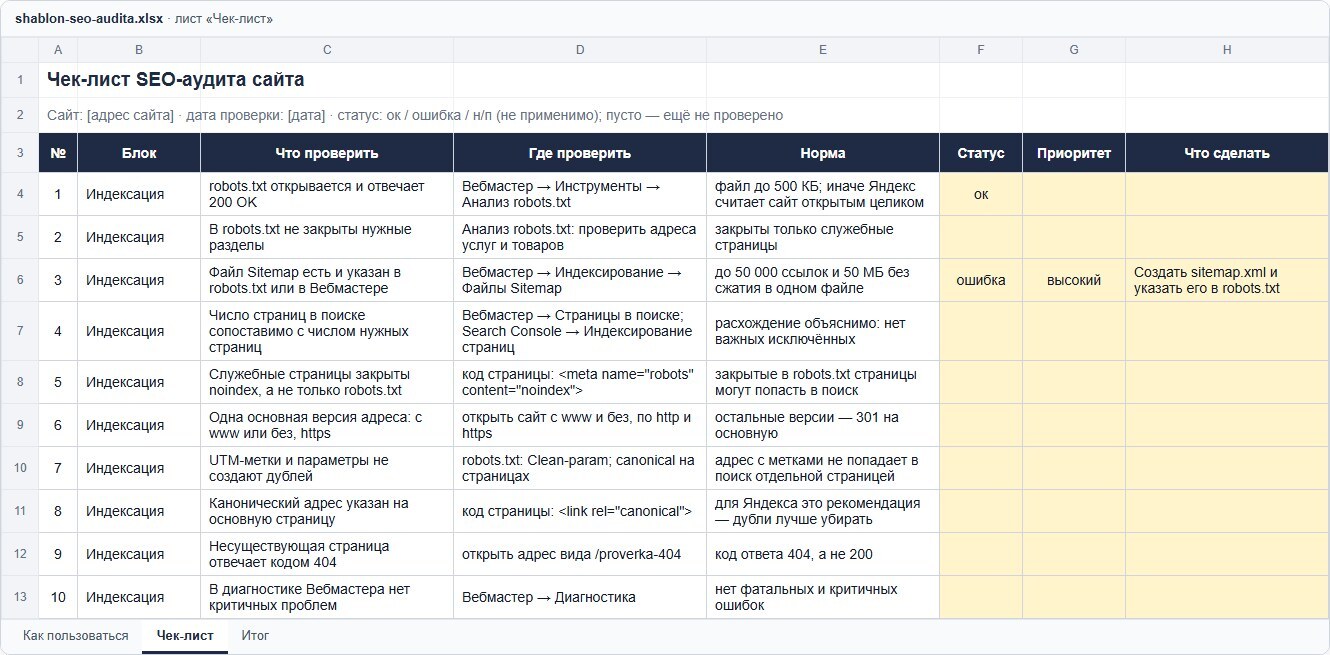The image size is (1330, 655).
Task: Click cell «Вебмастер → Инструменты → Анализ robots.txt»
Action: coord(580,194)
